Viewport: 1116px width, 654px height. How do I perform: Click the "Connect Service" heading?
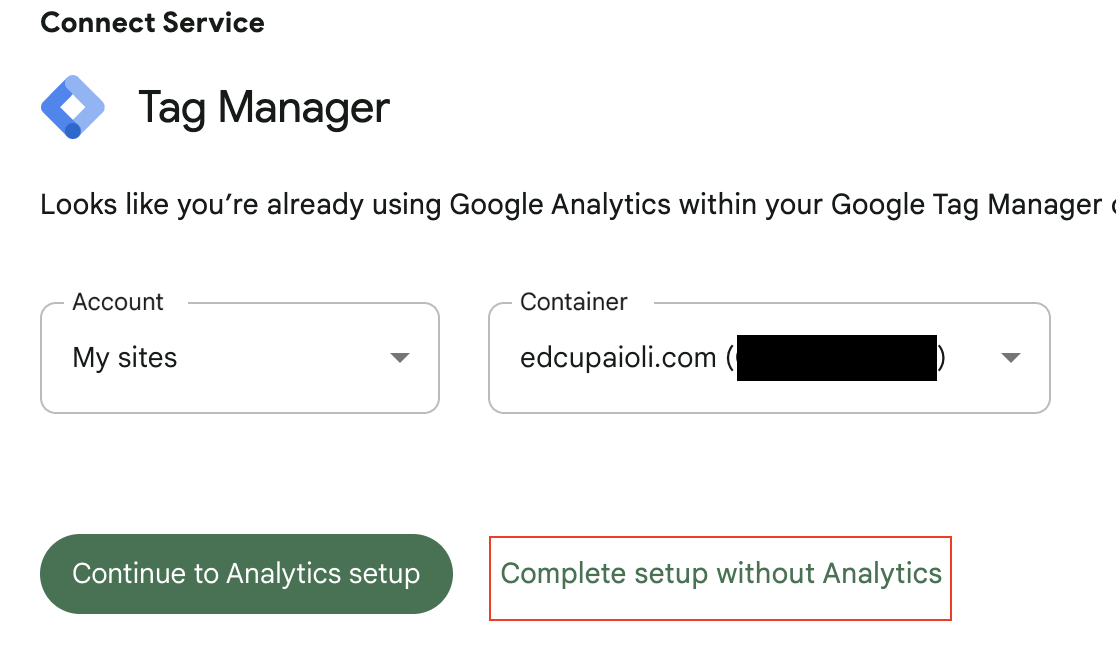pos(152,23)
